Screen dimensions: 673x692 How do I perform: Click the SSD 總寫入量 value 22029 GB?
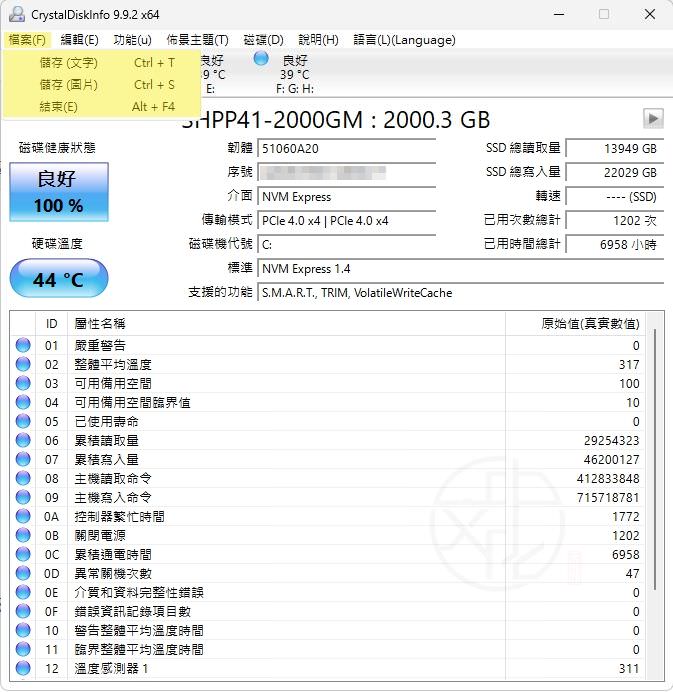click(615, 172)
